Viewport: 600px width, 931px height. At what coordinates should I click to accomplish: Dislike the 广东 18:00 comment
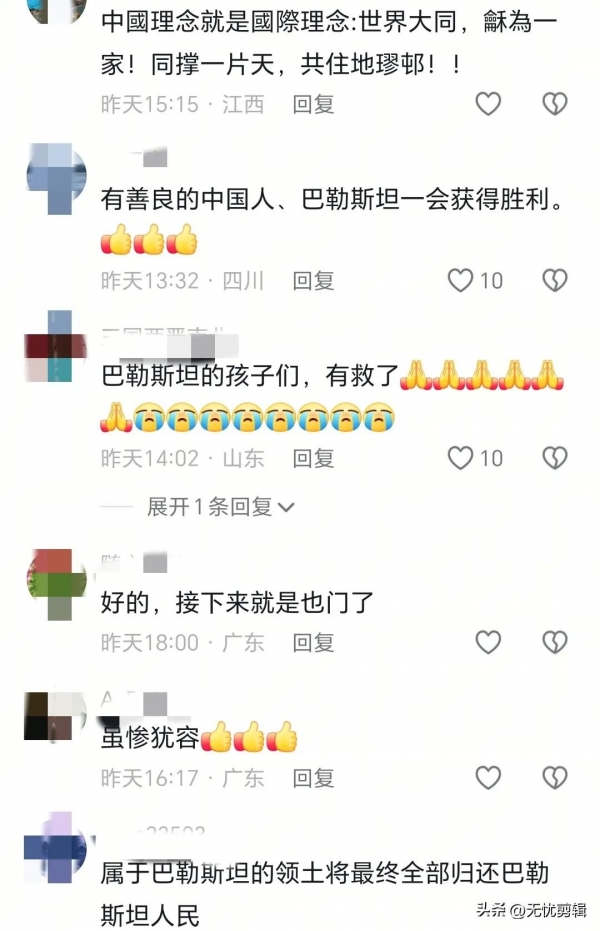coord(554,642)
